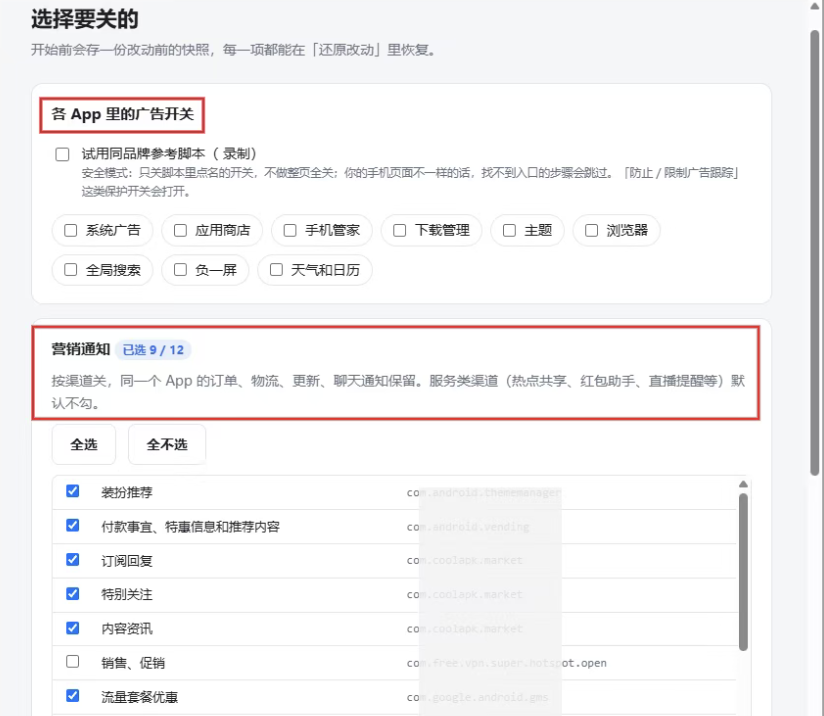Viewport: 824px width, 716px height.
Task: Click the 流量套餐优惠 row label
Action: coord(139,697)
